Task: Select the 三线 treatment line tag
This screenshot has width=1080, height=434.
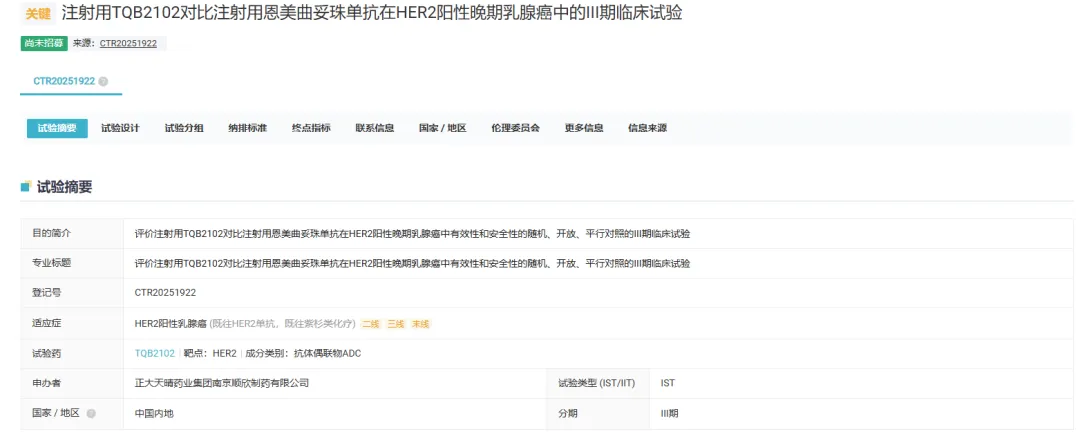Action: (x=396, y=324)
